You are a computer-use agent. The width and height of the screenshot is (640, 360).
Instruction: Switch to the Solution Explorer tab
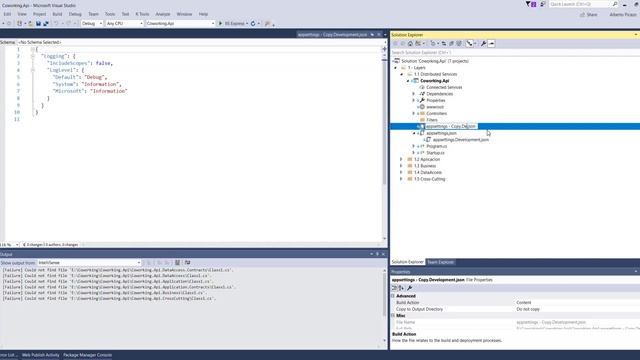point(407,262)
